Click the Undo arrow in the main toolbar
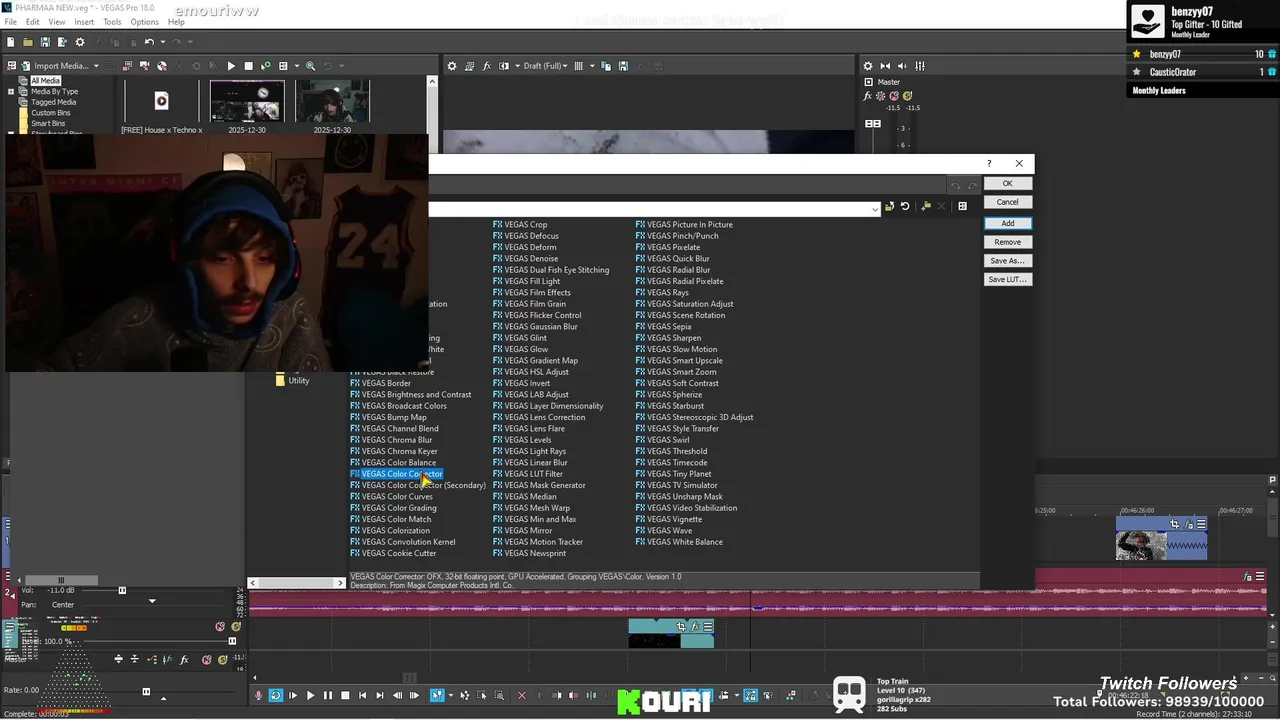 (149, 42)
